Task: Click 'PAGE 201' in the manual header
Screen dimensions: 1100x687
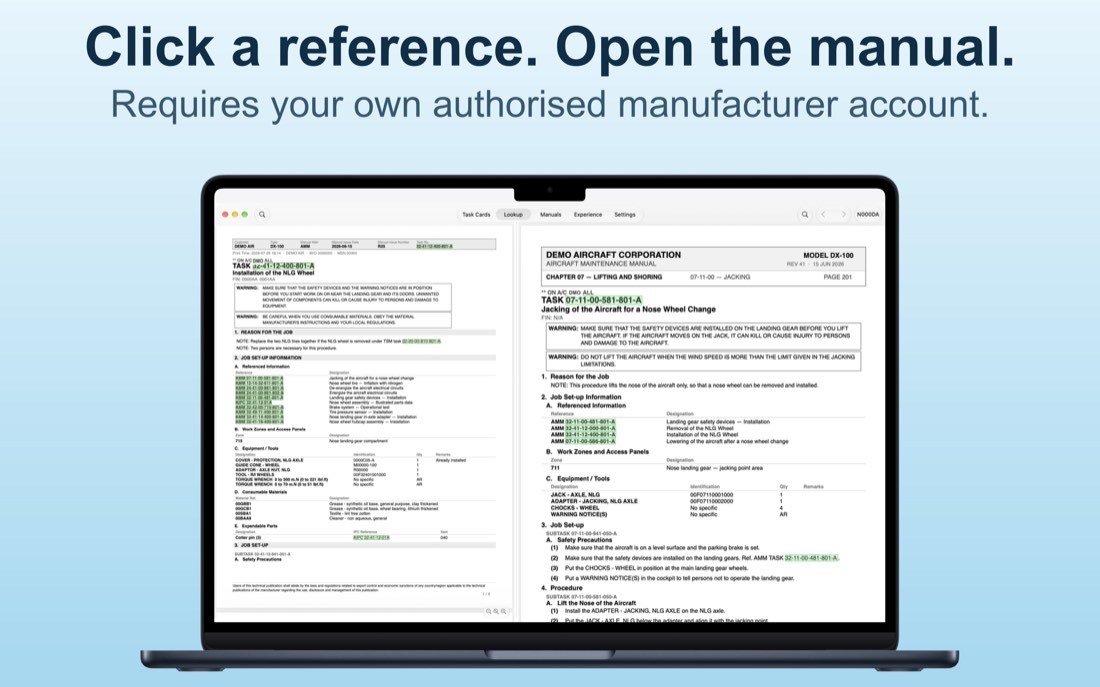Action: [837, 277]
